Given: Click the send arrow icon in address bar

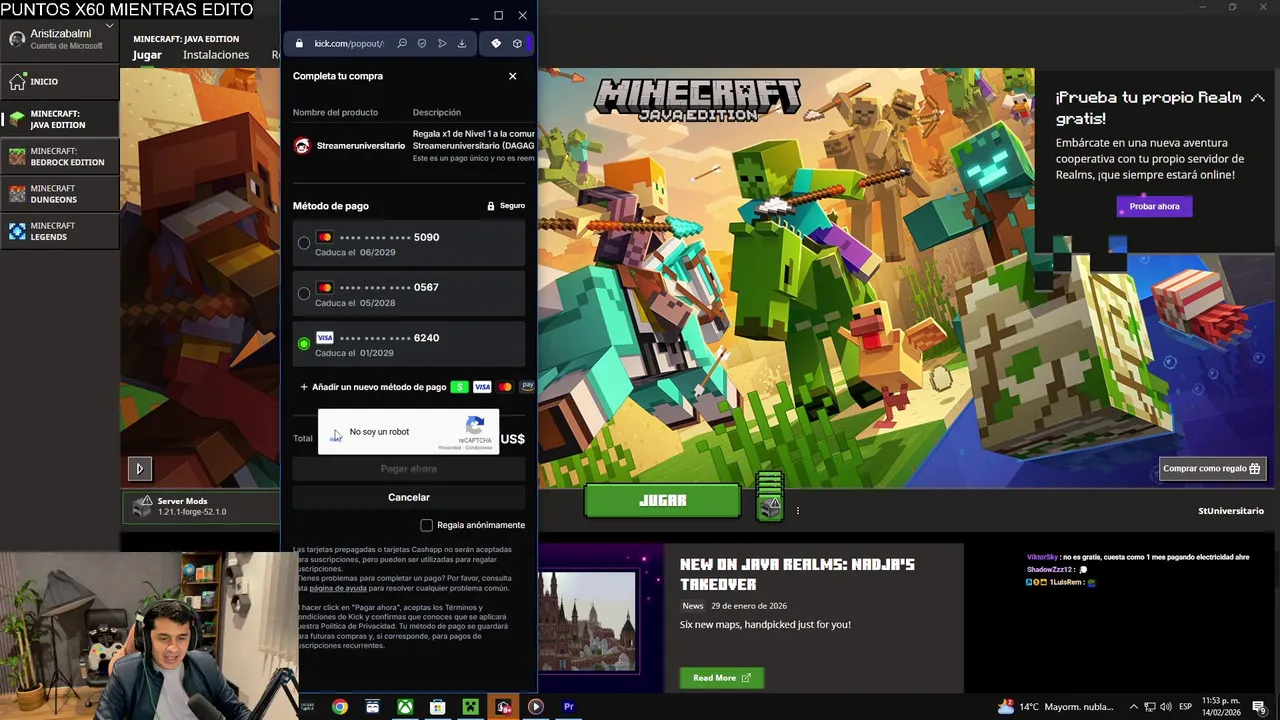Looking at the screenshot, I should pyautogui.click(x=442, y=44).
